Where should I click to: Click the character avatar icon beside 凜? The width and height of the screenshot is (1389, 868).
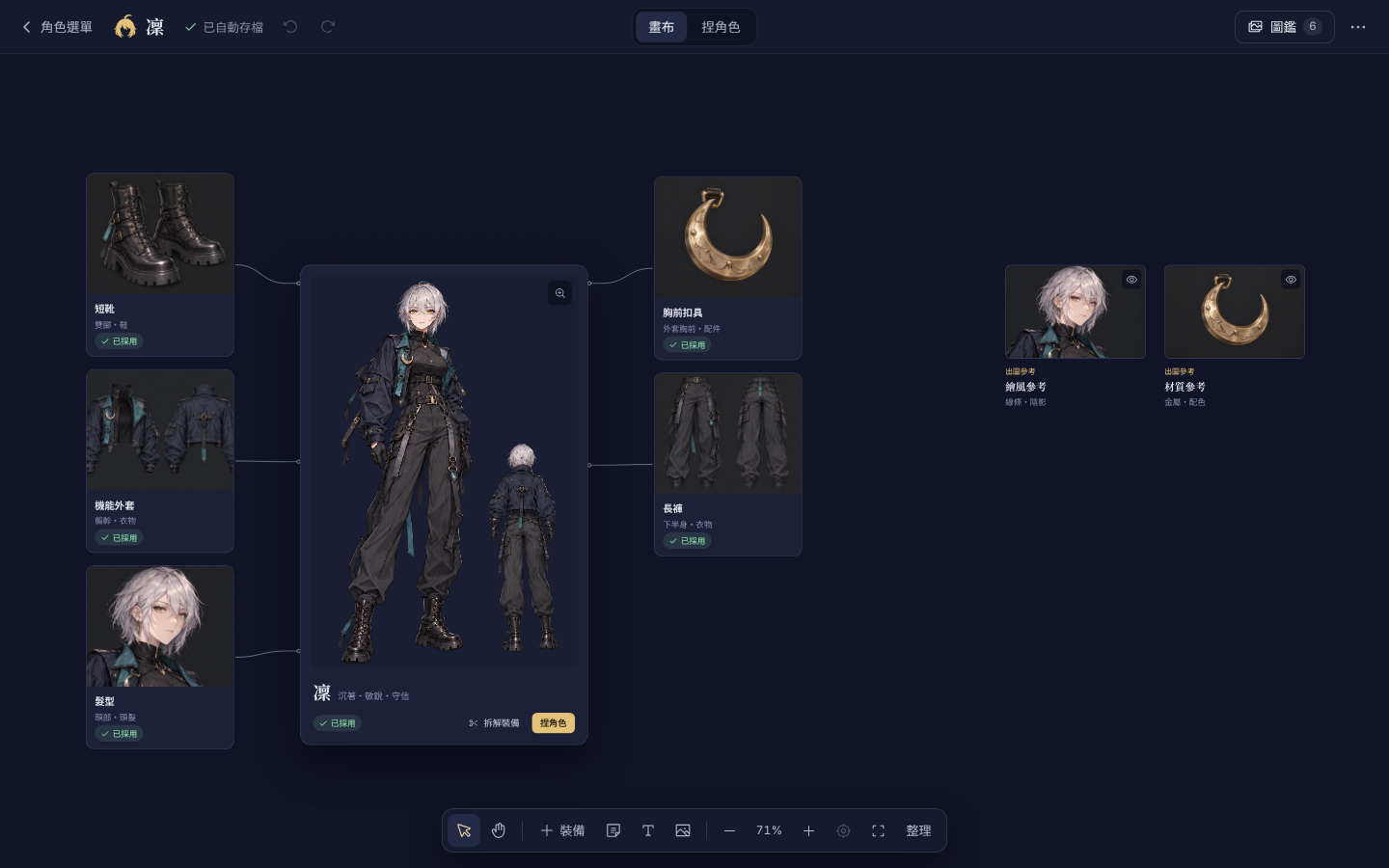click(x=125, y=27)
